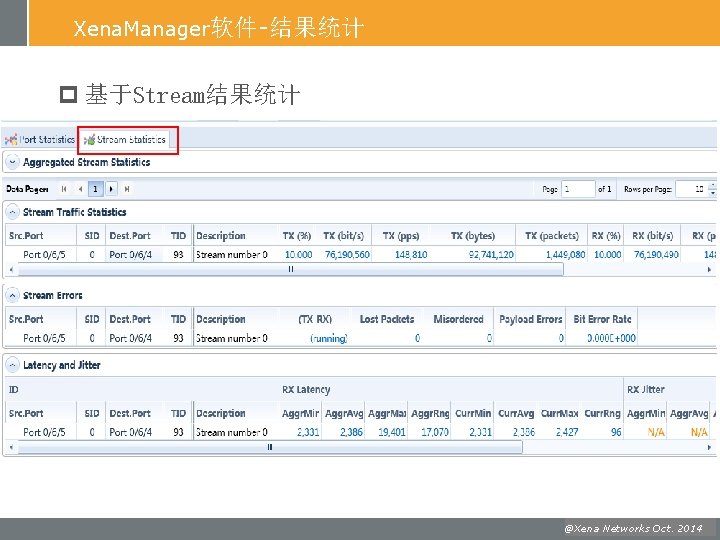Click the Latency and Jitter horizontal scrollbar thumb
720x540 pixels.
(x=270, y=447)
